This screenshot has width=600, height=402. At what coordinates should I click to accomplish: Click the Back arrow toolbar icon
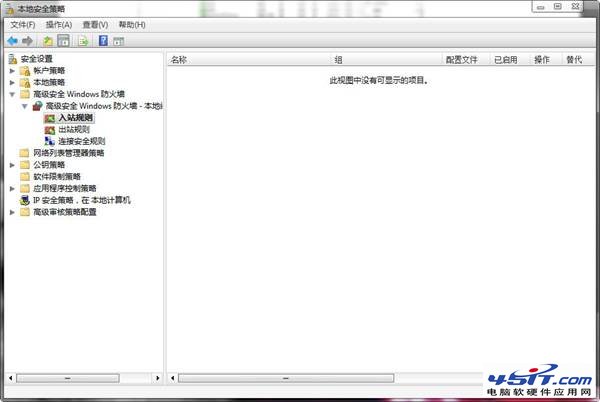(x=12, y=41)
